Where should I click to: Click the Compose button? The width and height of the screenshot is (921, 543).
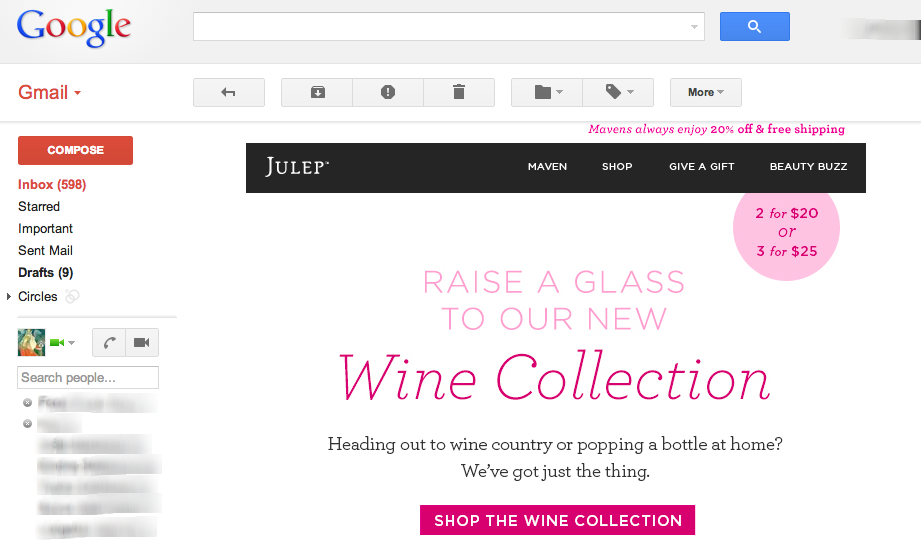[75, 150]
